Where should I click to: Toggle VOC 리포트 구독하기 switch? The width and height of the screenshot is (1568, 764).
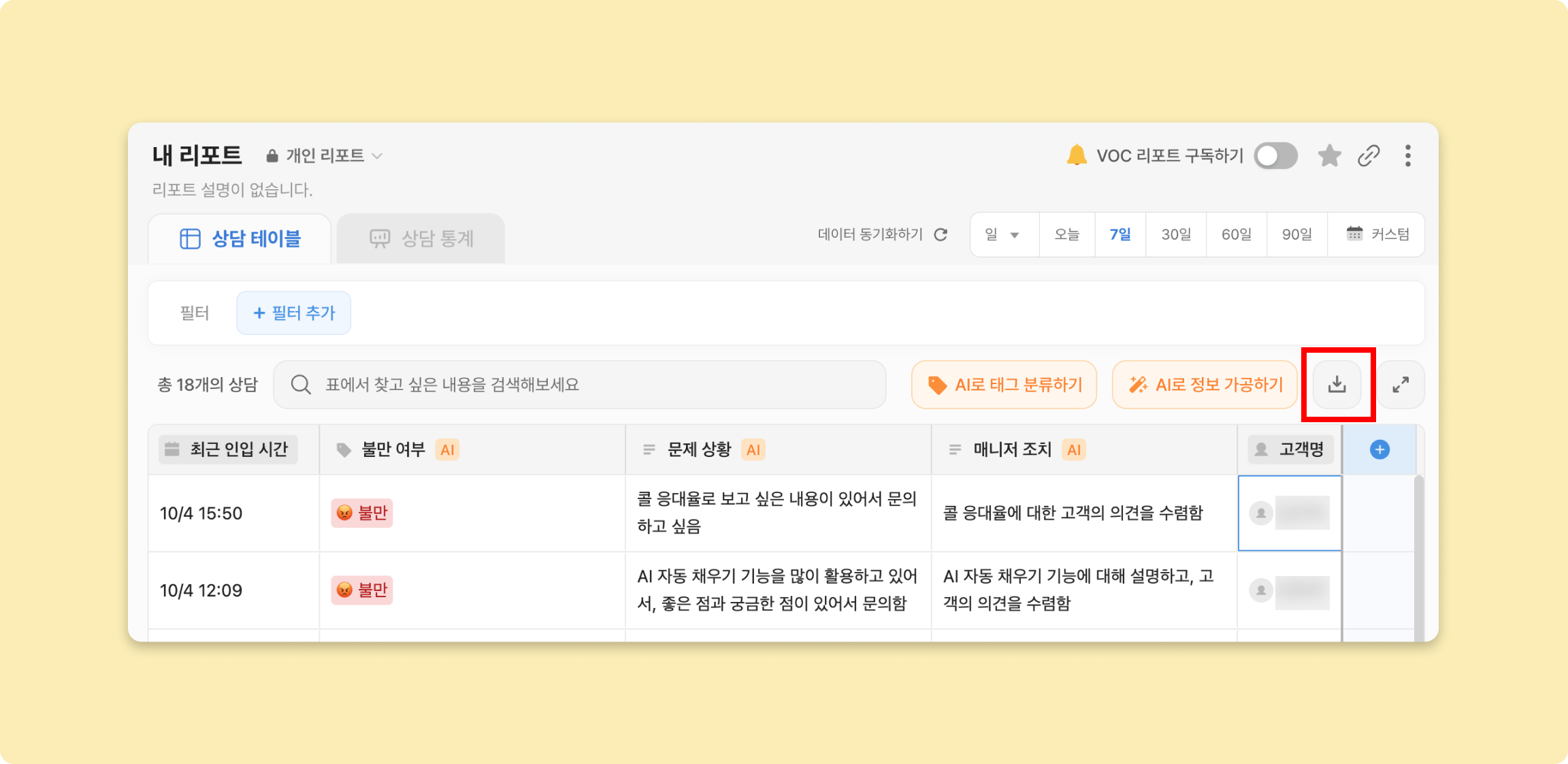(1275, 156)
